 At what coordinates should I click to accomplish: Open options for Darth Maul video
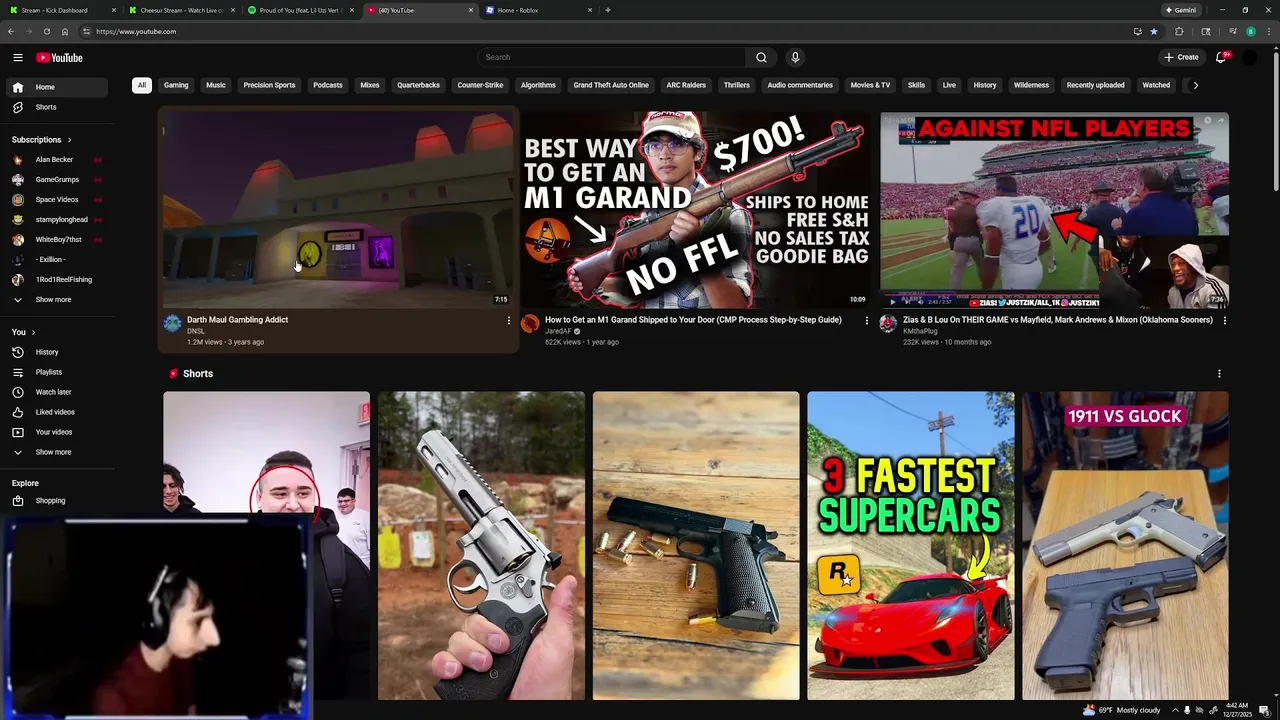(508, 321)
